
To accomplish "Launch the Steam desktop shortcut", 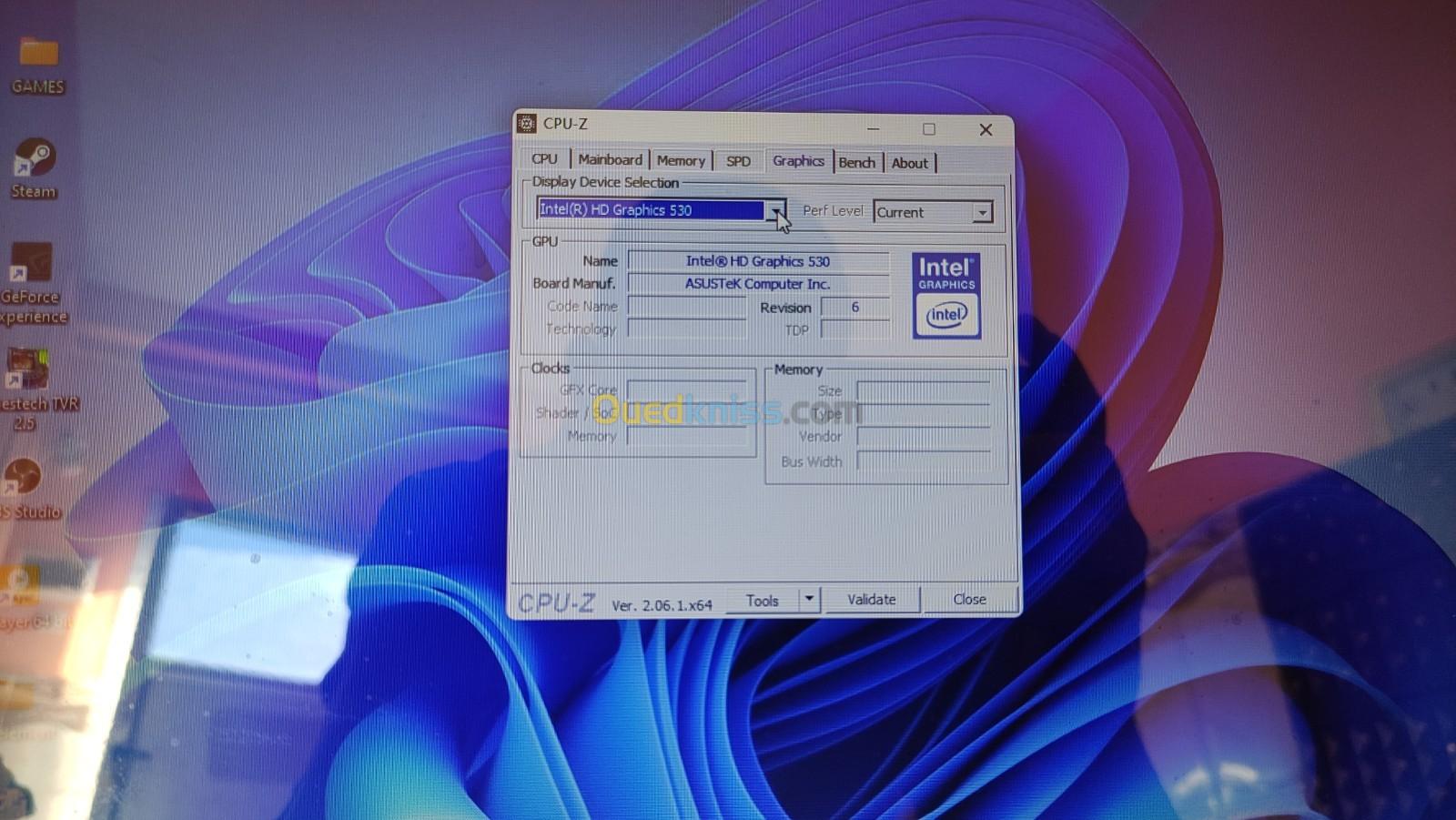I will click(34, 168).
